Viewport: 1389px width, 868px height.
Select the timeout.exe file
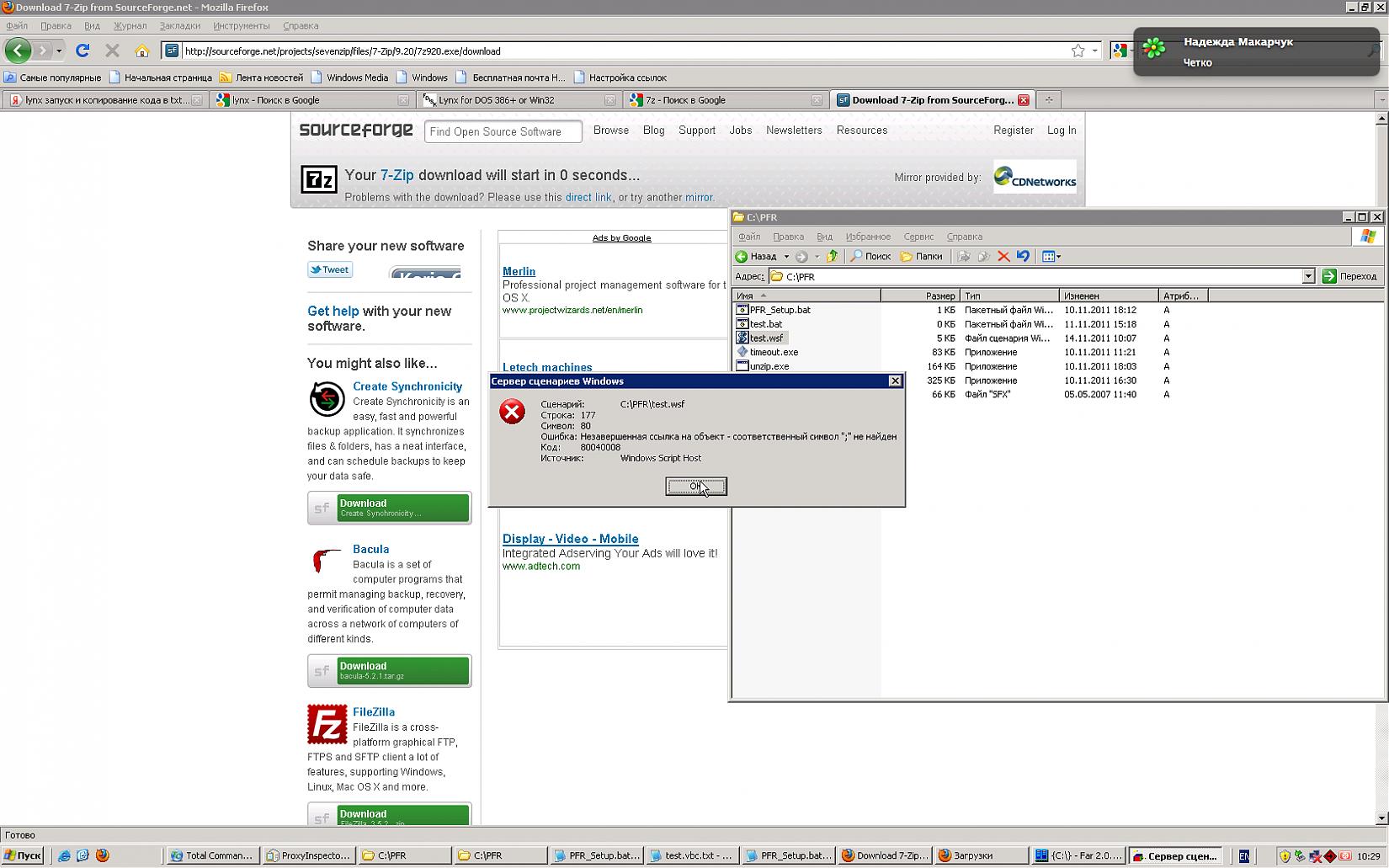tap(767, 352)
